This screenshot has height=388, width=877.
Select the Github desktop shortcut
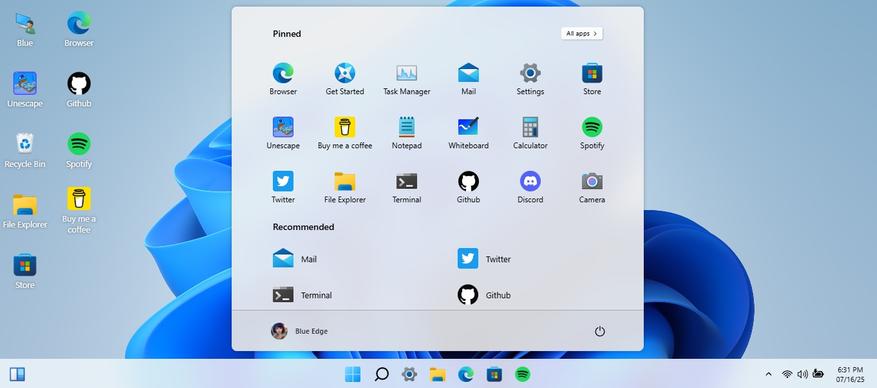[79, 90]
